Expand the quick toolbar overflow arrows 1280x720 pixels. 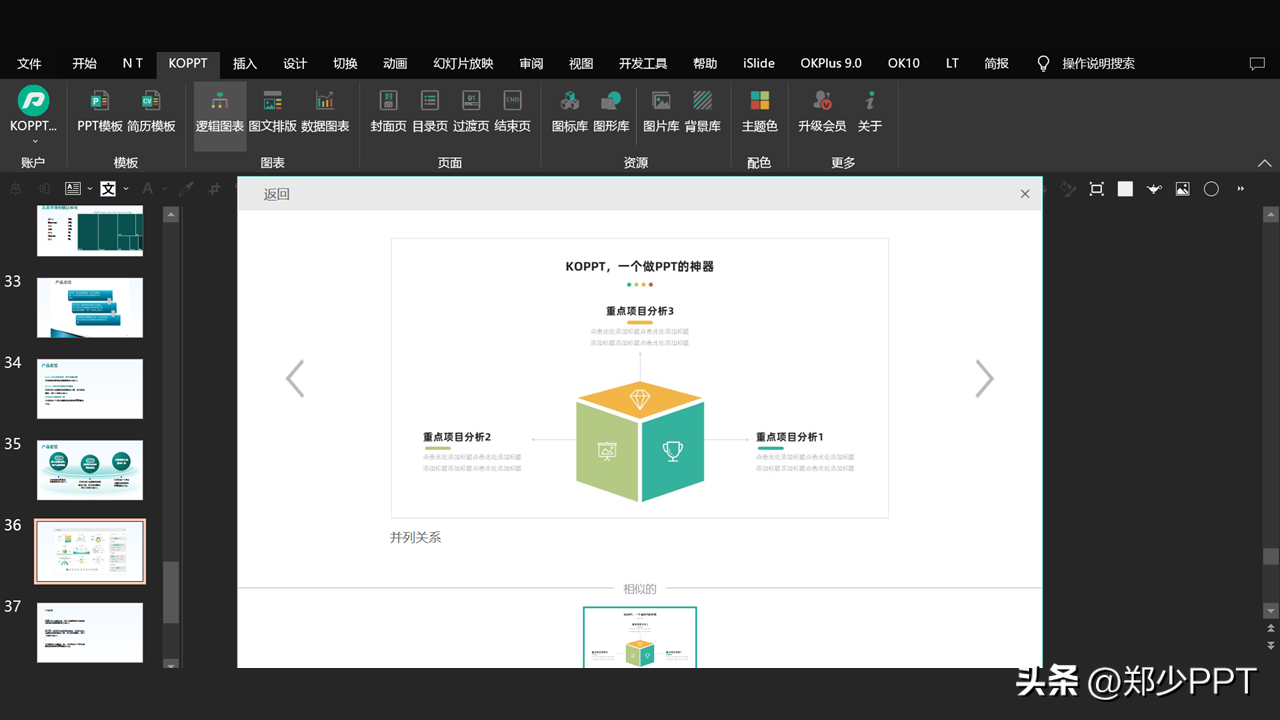click(x=1241, y=189)
